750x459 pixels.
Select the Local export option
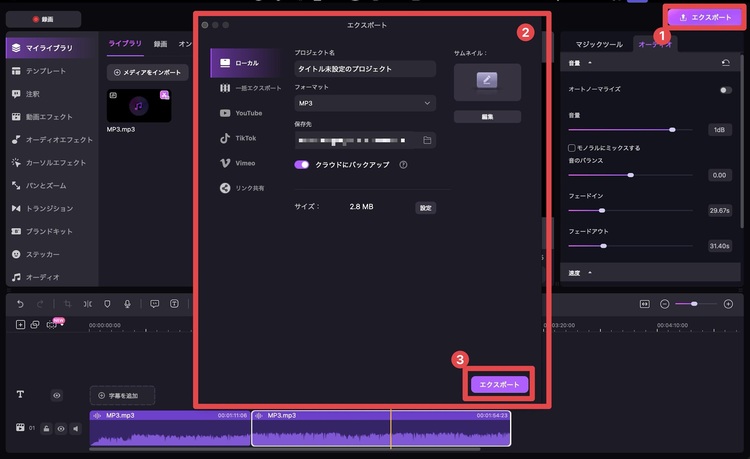pyautogui.click(x=246, y=63)
